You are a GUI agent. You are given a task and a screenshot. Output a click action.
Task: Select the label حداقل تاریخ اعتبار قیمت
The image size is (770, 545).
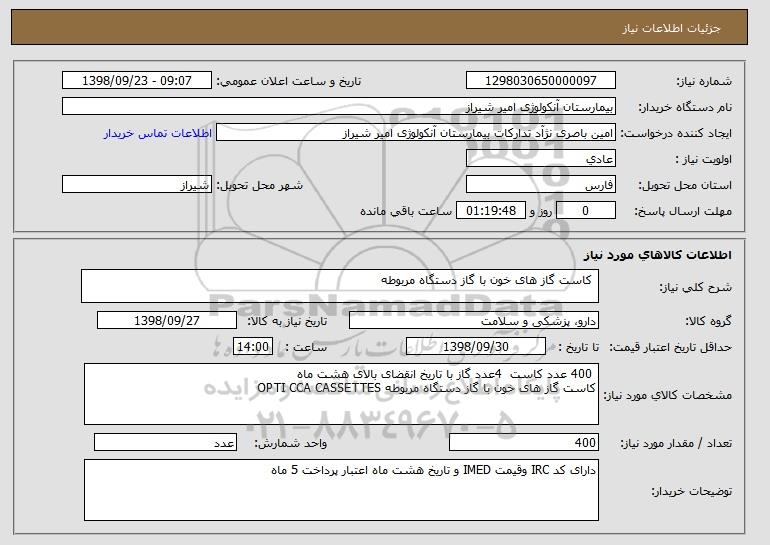point(670,347)
